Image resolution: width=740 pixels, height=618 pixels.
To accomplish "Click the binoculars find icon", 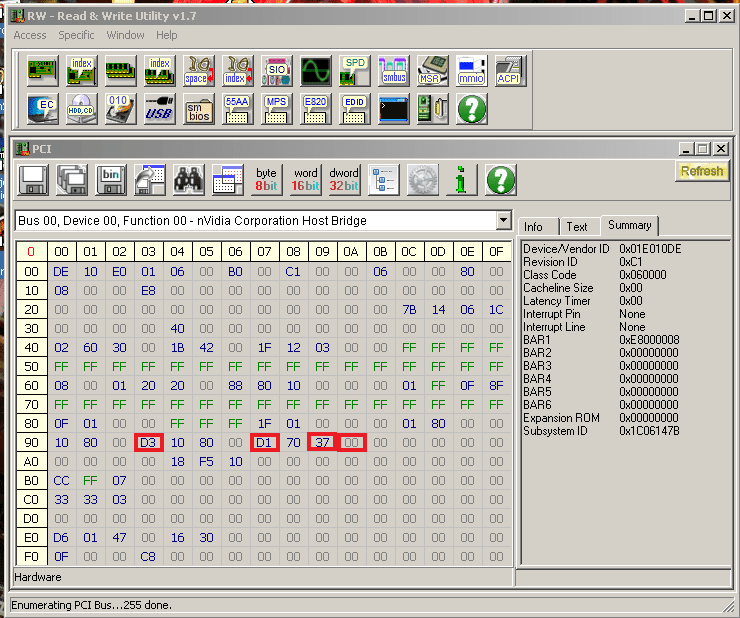I will tap(189, 180).
